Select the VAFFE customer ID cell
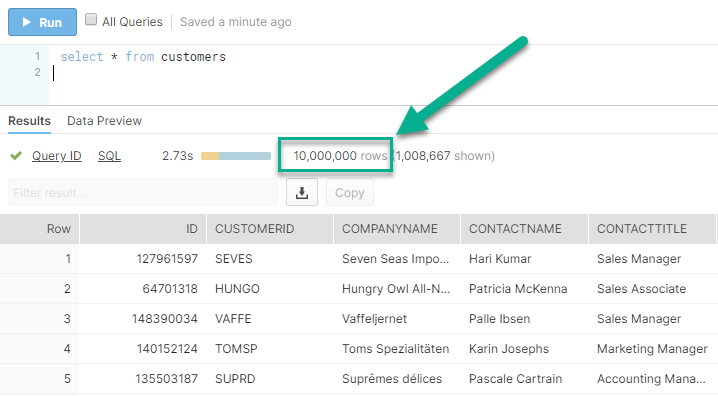The height and width of the screenshot is (396, 718). pos(270,319)
